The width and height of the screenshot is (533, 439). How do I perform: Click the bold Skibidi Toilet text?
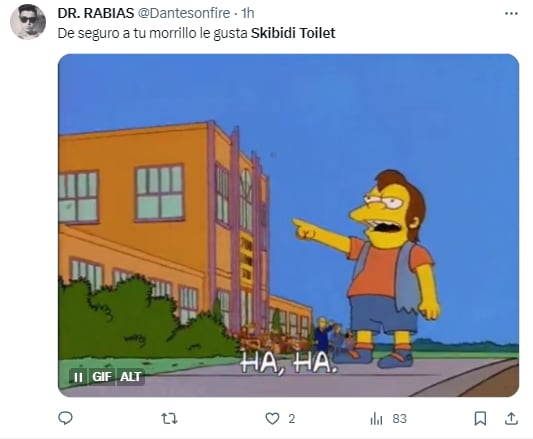point(293,33)
